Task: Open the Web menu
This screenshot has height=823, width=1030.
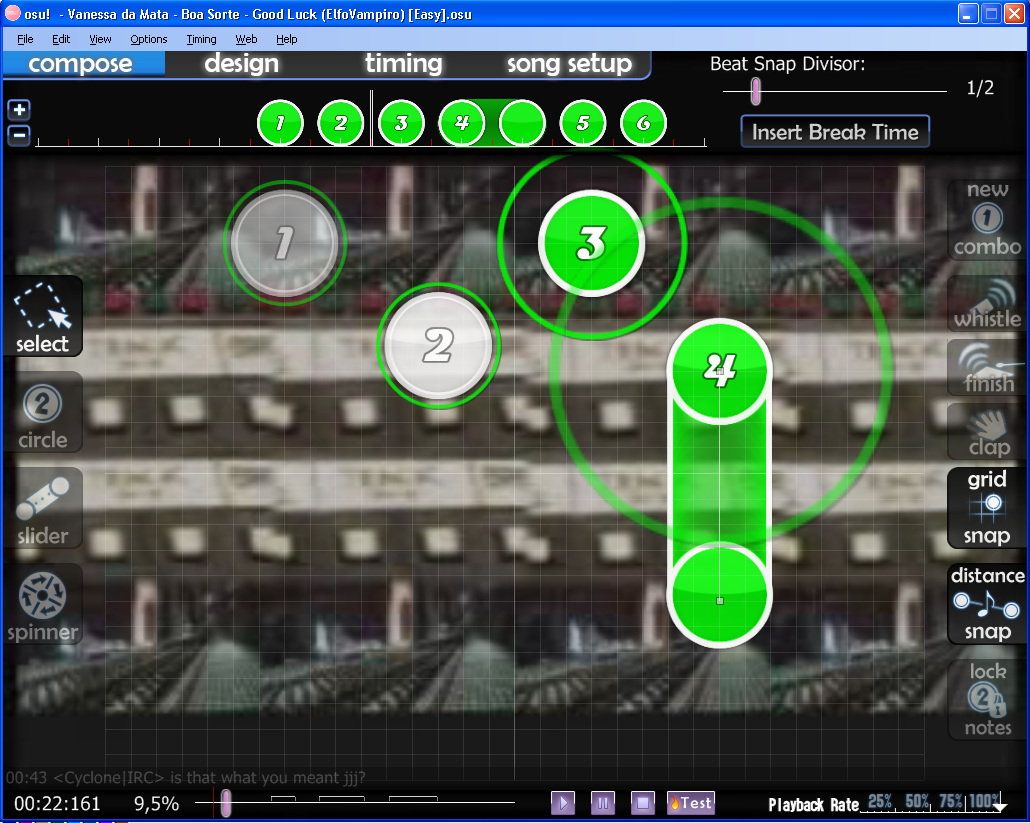Action: [x=246, y=39]
